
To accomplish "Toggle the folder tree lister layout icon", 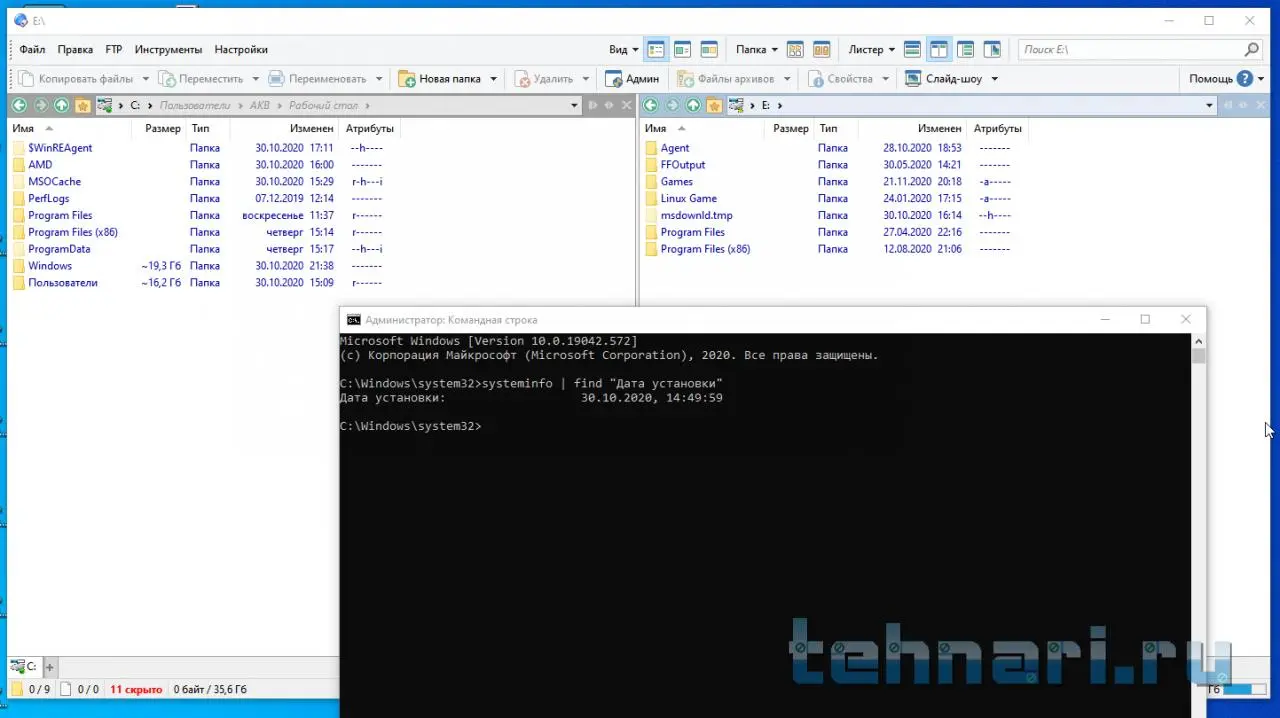I will pos(965,49).
